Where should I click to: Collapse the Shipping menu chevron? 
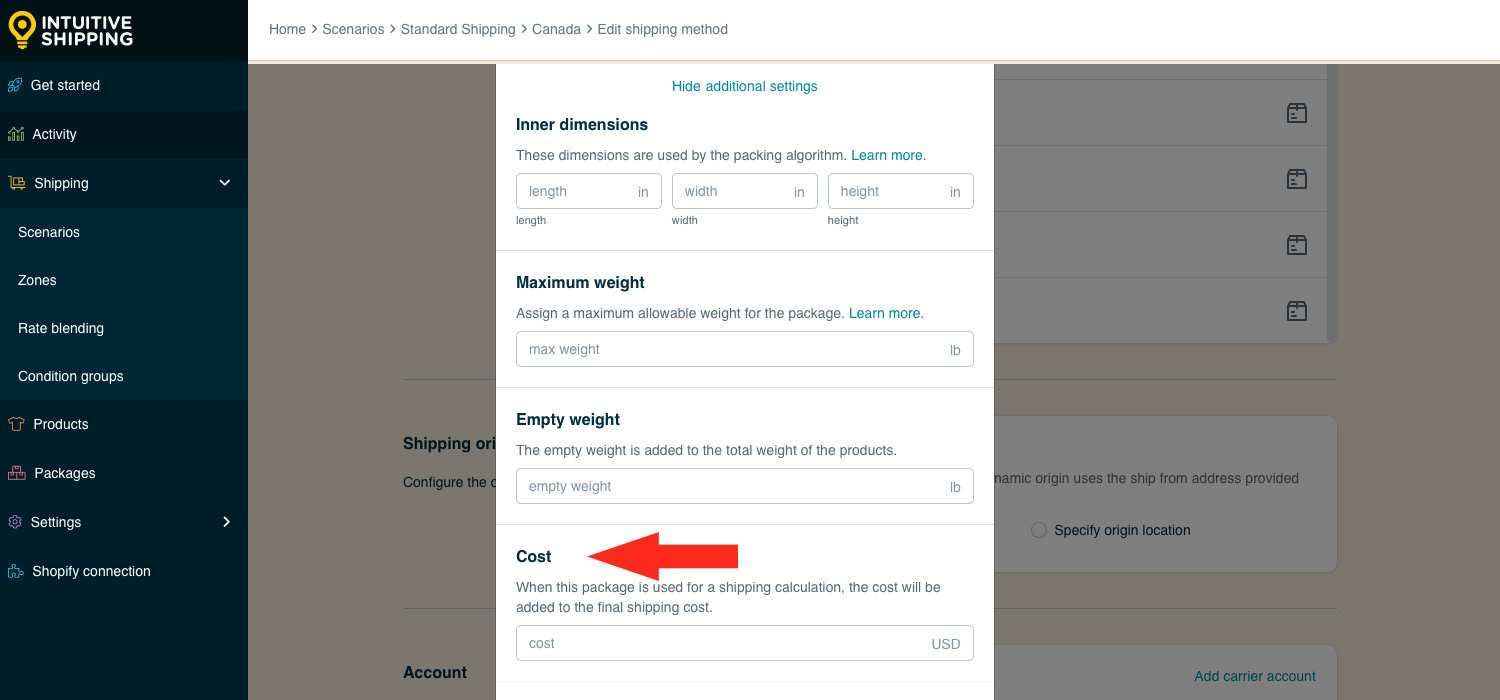225,183
